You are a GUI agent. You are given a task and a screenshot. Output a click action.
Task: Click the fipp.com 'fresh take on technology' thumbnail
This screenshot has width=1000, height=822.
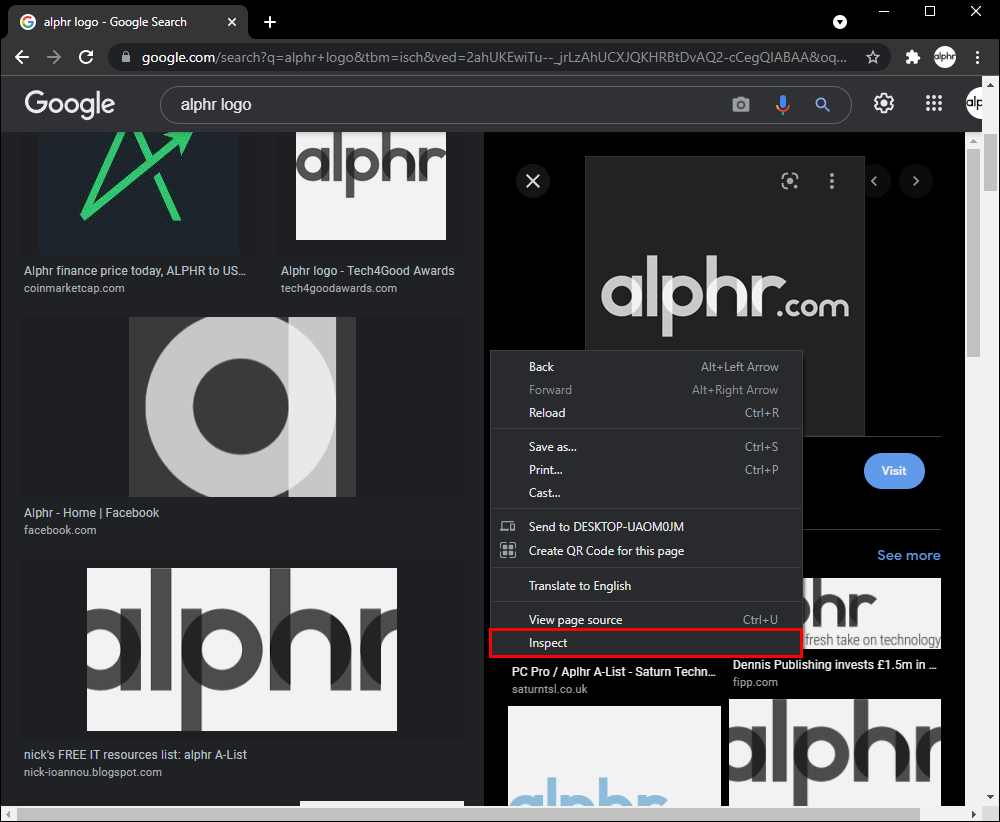[871, 613]
